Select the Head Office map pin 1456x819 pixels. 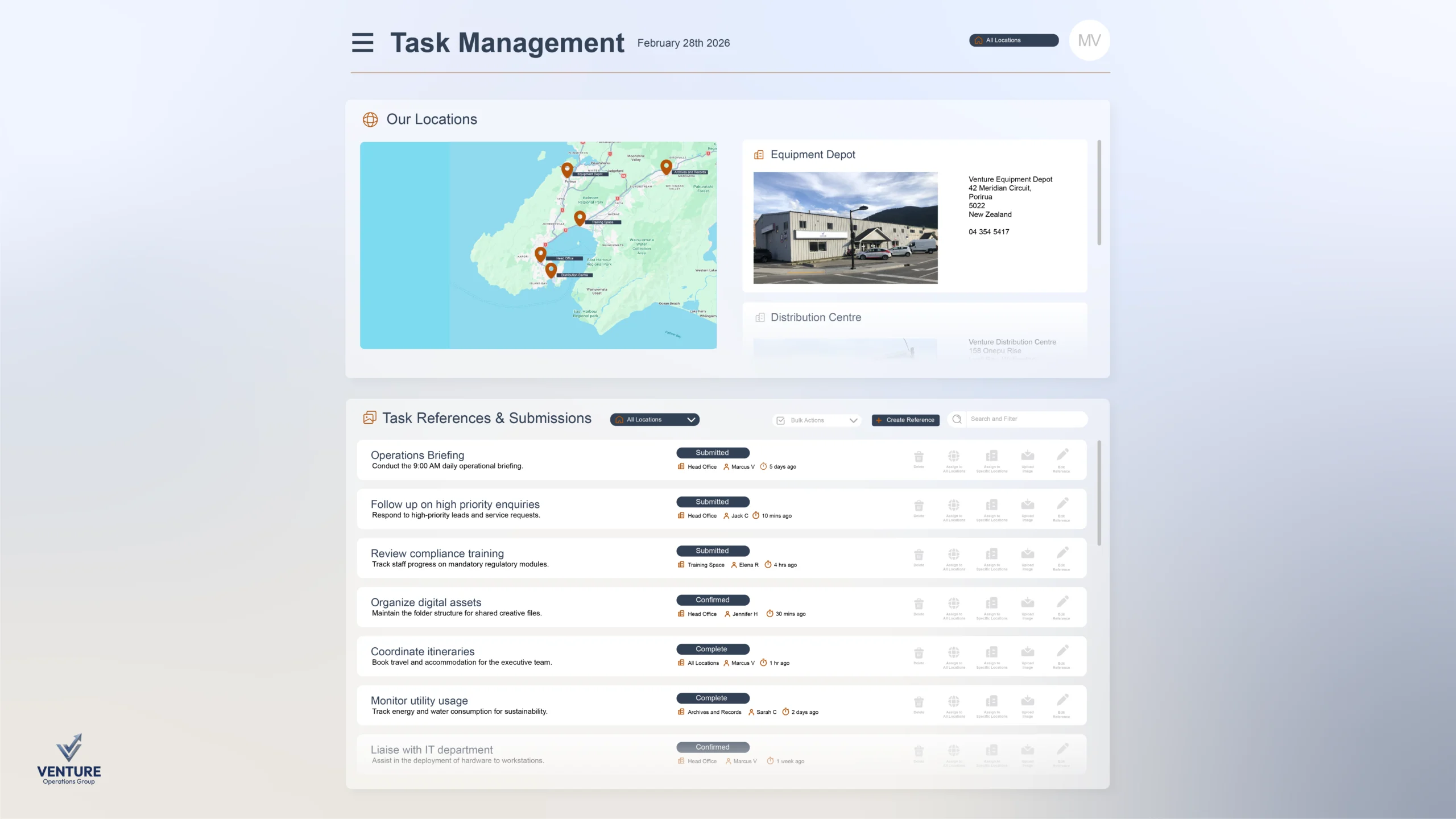[540, 254]
